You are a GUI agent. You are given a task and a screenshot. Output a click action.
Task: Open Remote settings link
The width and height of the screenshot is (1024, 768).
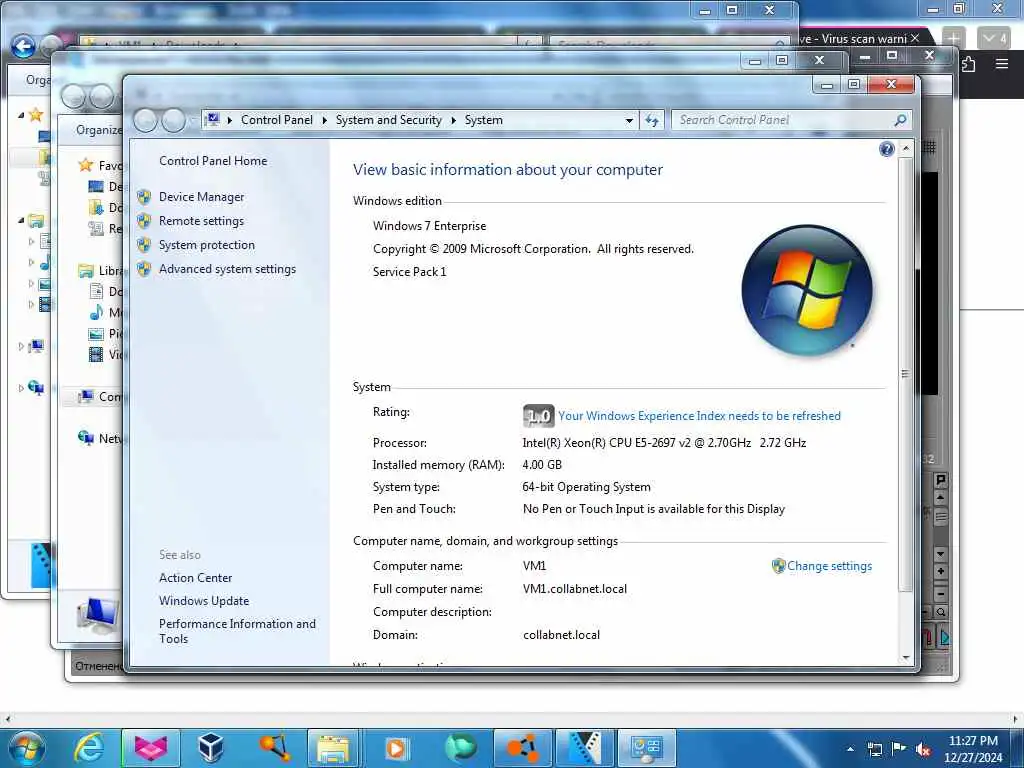(201, 221)
